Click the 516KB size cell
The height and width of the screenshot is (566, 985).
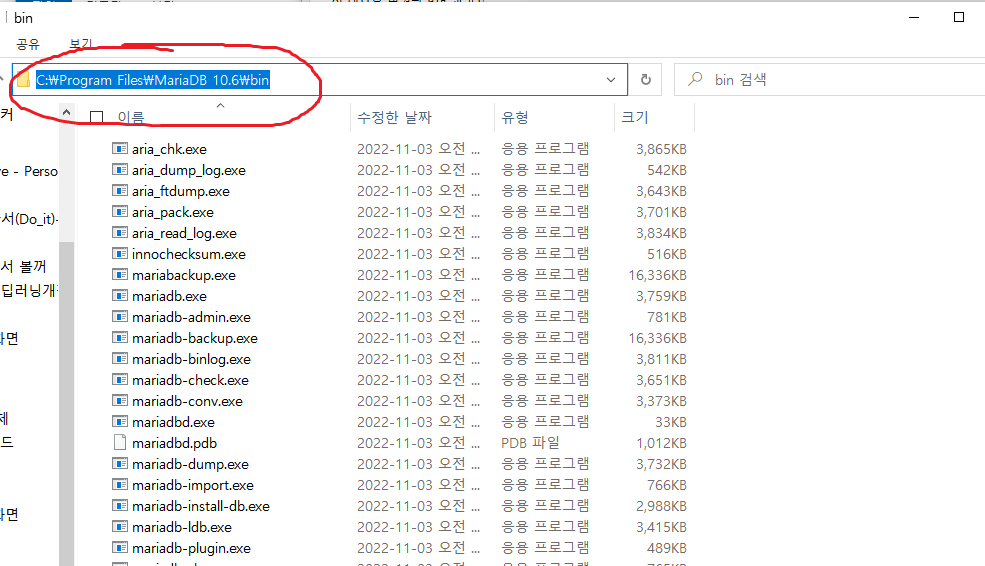coord(667,254)
